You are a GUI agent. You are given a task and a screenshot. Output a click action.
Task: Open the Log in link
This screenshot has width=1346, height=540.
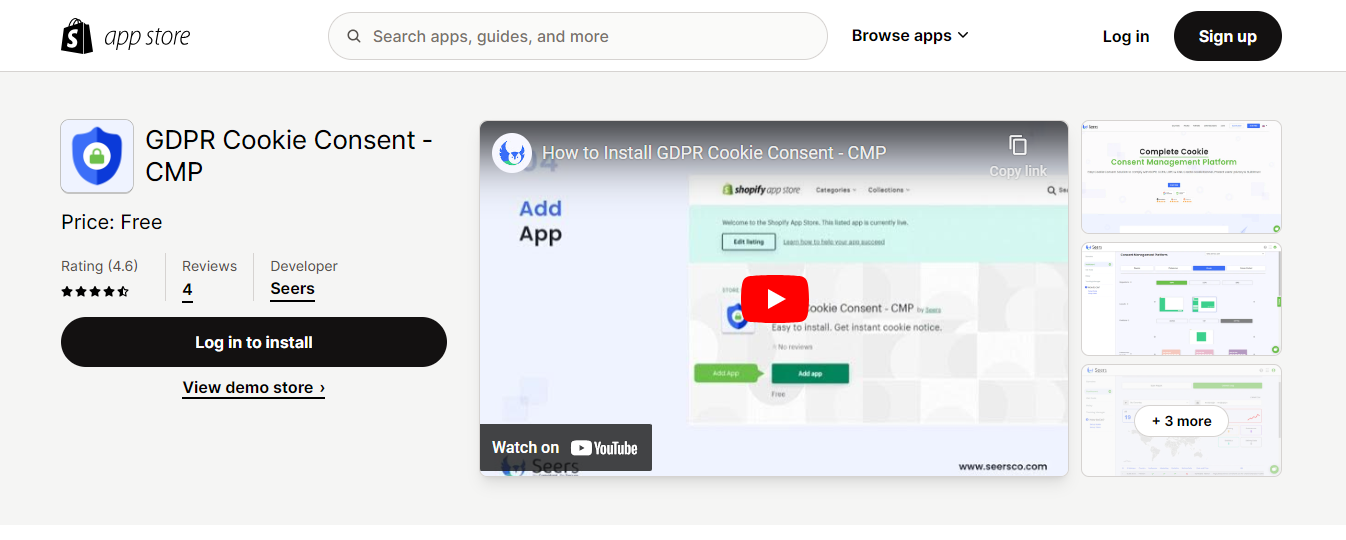pos(1126,36)
